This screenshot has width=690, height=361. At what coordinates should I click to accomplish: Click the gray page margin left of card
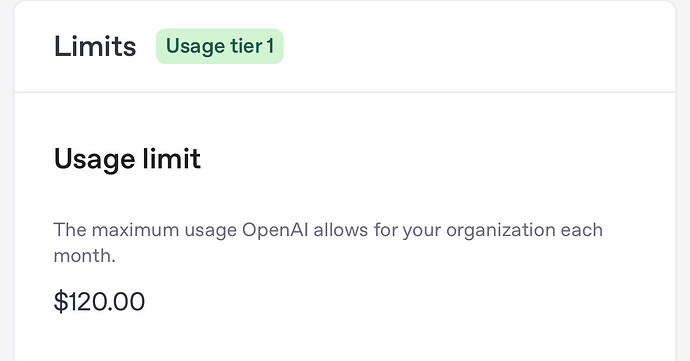(x=7, y=180)
